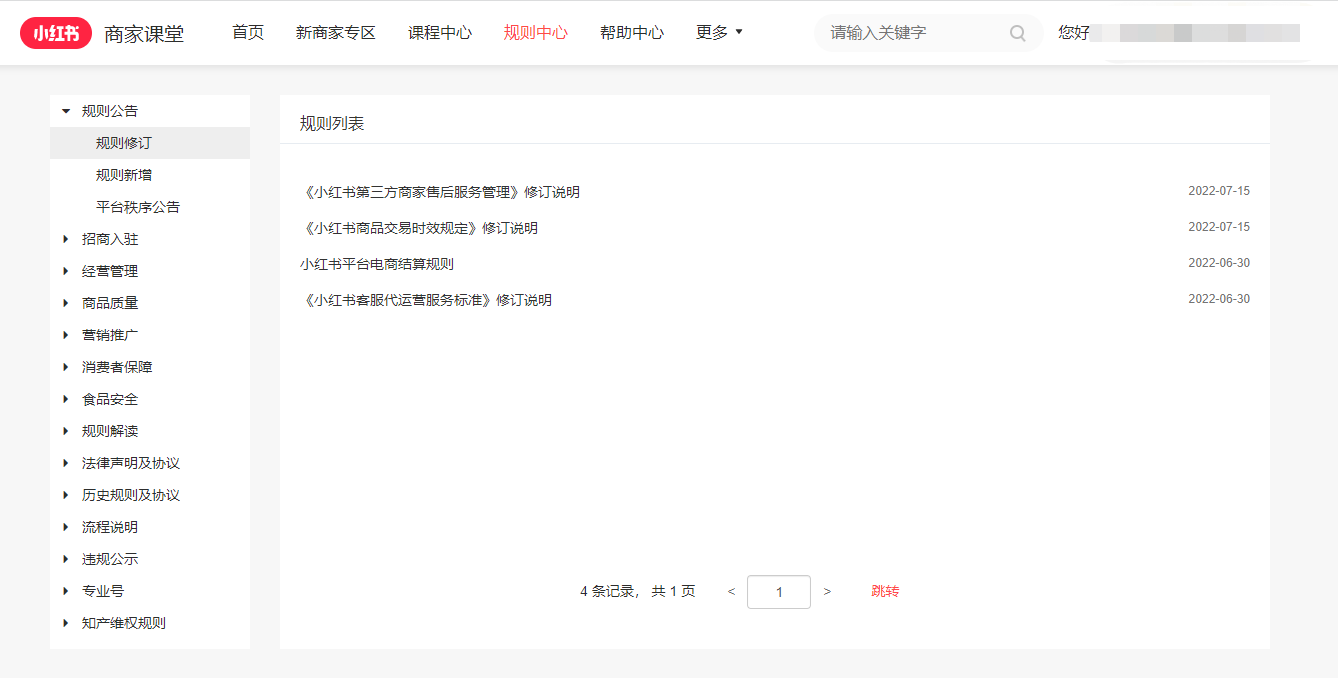Screen dimensions: 1338x678
Task: Expand the 食品安全 arrow
Action: 66,399
